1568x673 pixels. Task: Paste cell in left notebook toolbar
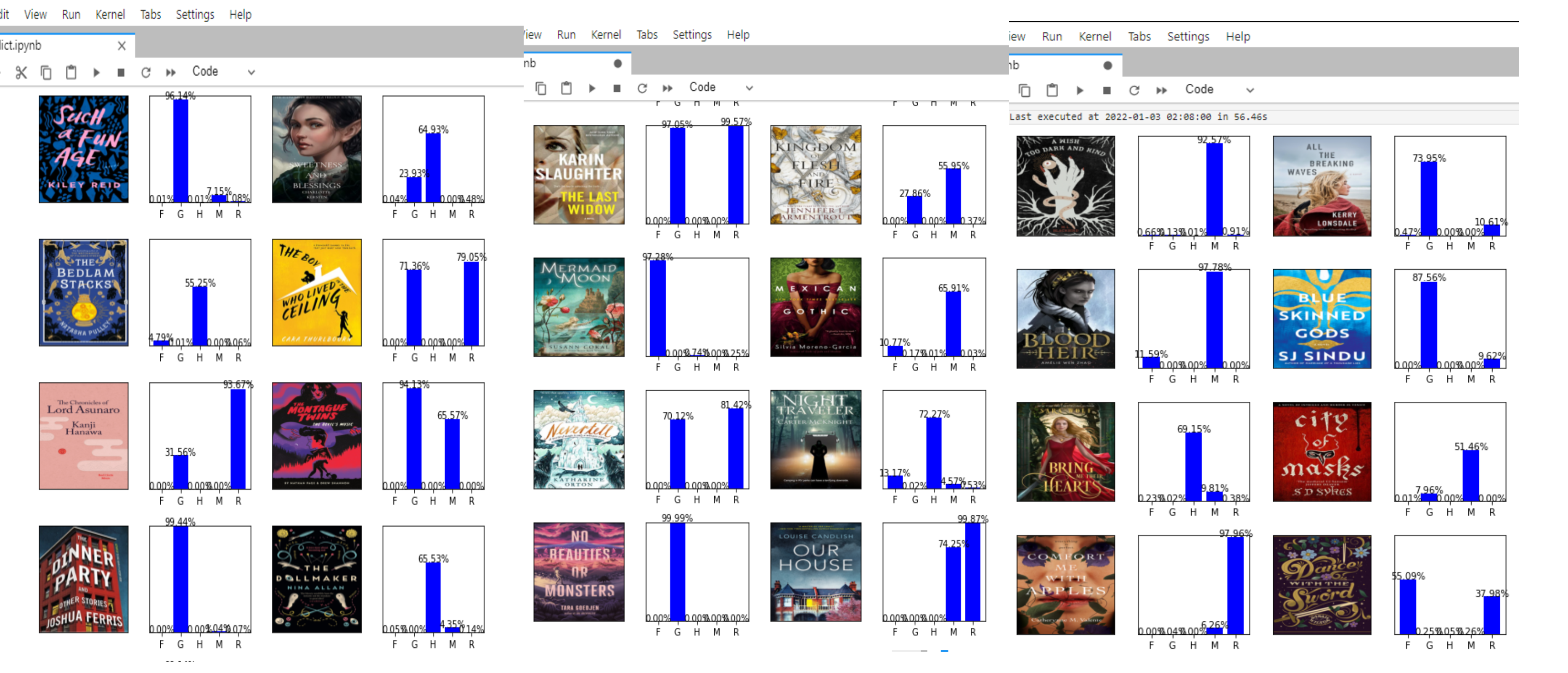(71, 72)
